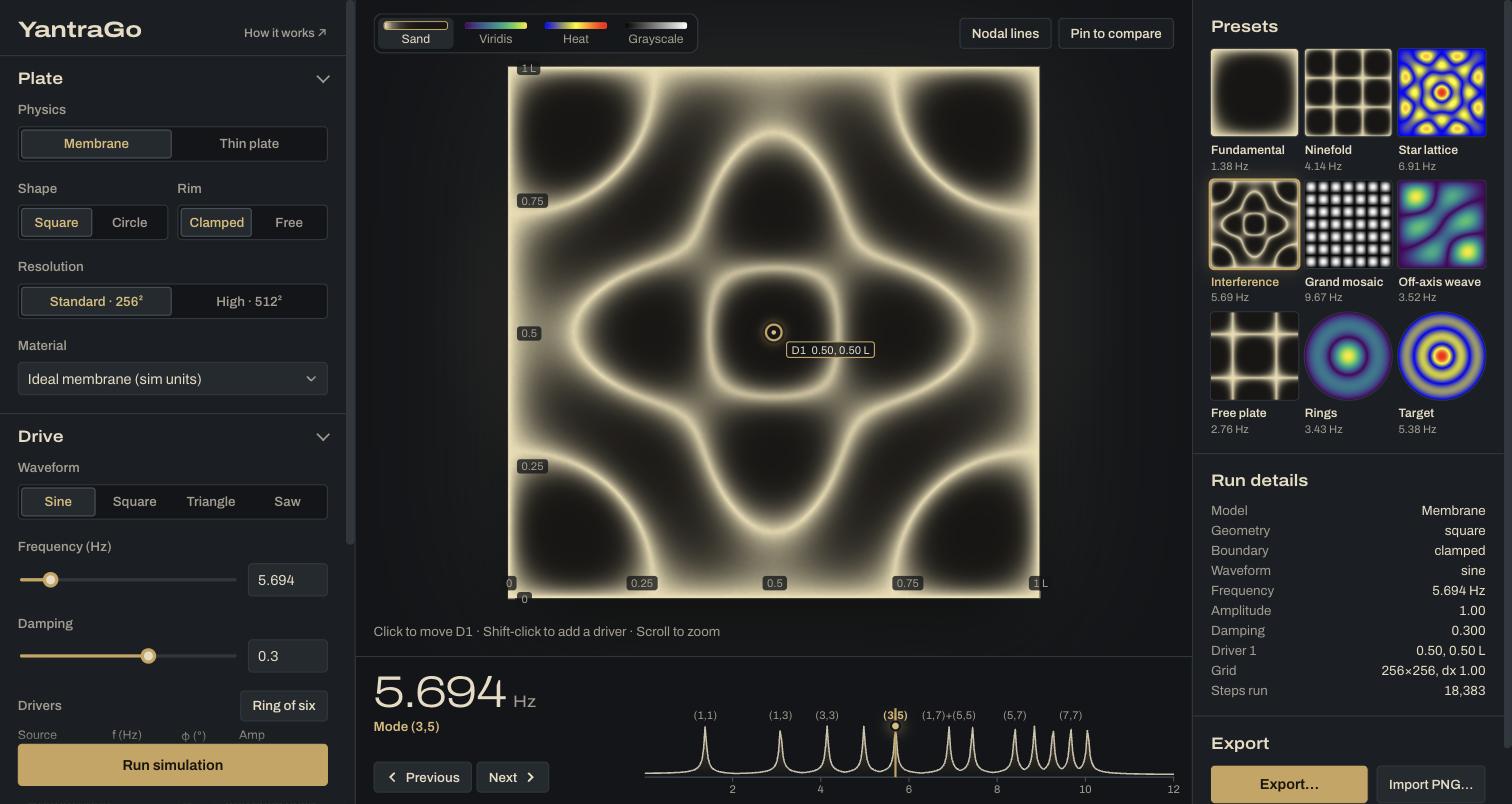Focus the Damping value field
Viewport: 1512px width, 804px height.
tap(288, 656)
